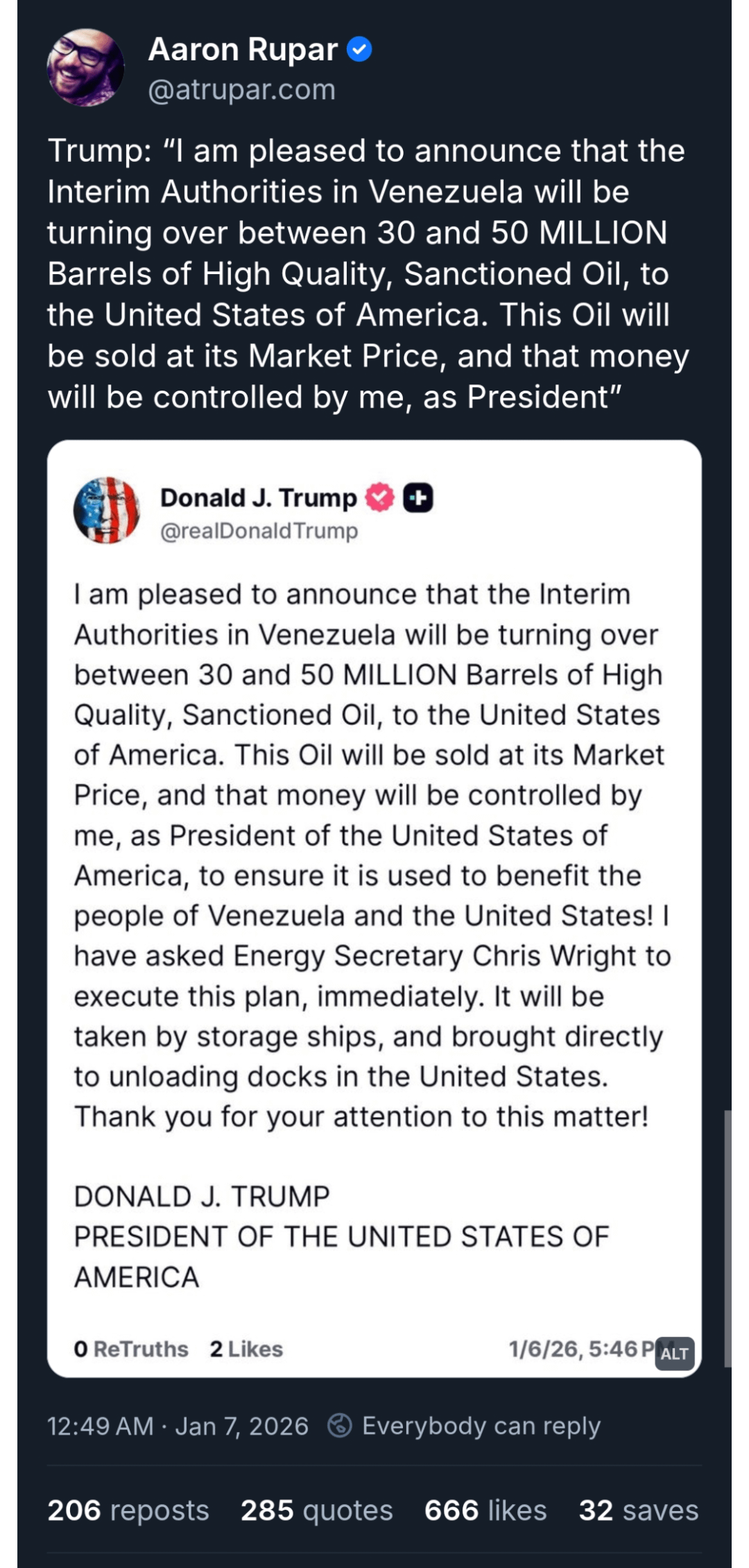The width and height of the screenshot is (749, 1568).
Task: Tap the globe reply-settings icon
Action: tap(340, 1426)
